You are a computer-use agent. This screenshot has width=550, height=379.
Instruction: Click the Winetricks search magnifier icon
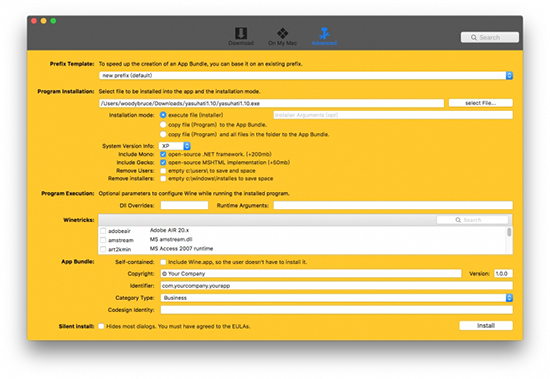click(458, 220)
